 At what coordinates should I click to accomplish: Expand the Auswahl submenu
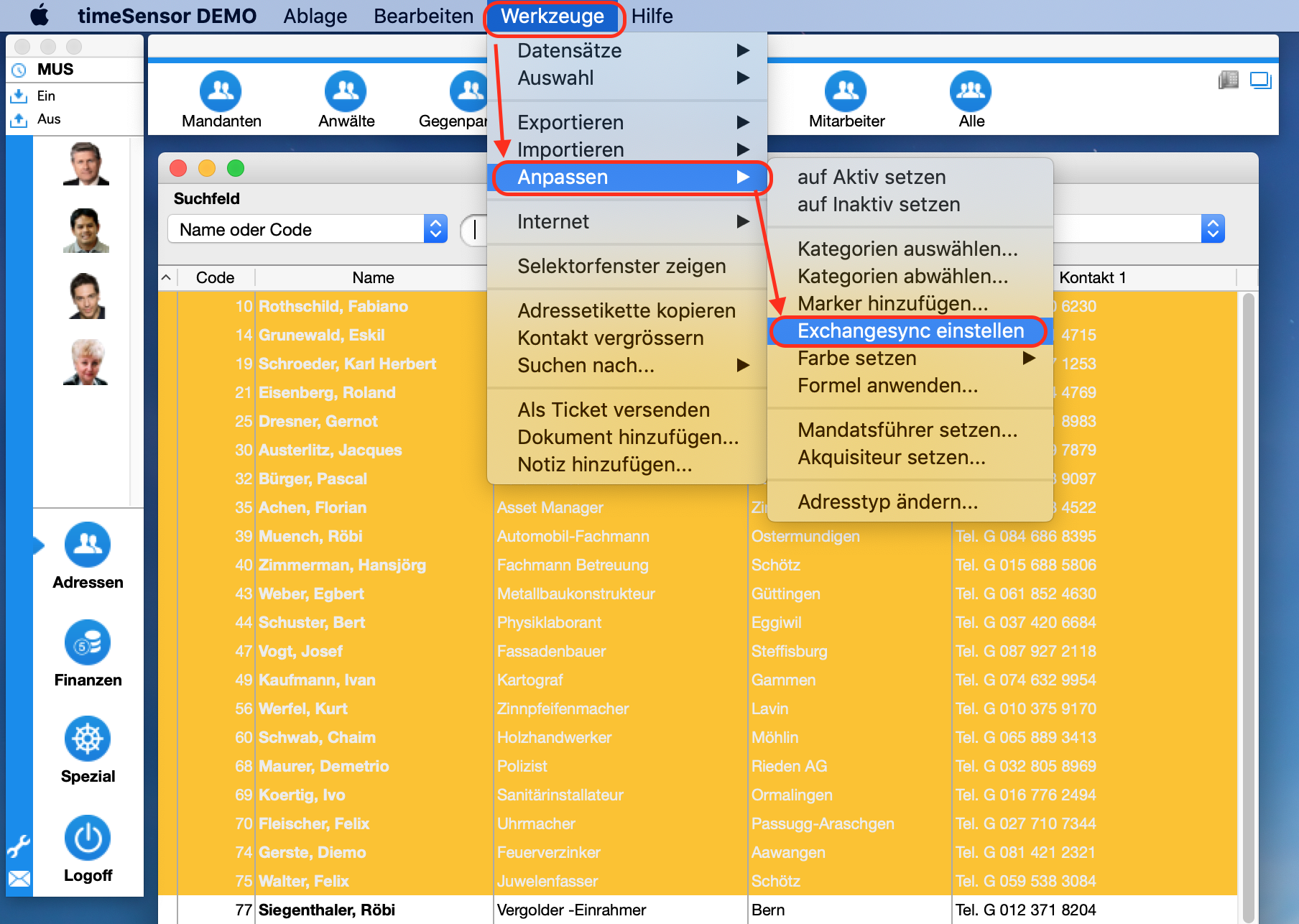(627, 78)
